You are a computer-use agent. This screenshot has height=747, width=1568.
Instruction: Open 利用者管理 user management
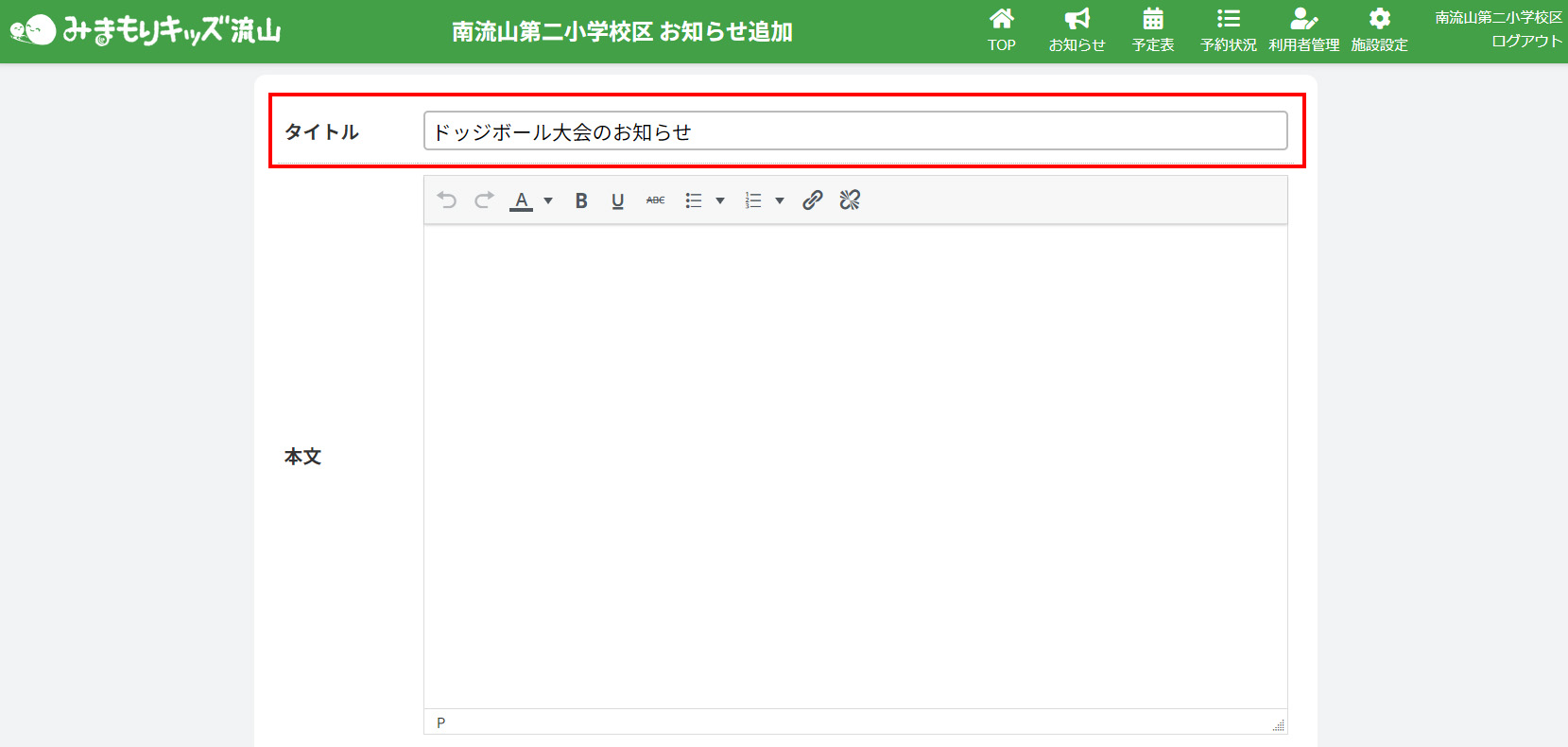point(1303,30)
